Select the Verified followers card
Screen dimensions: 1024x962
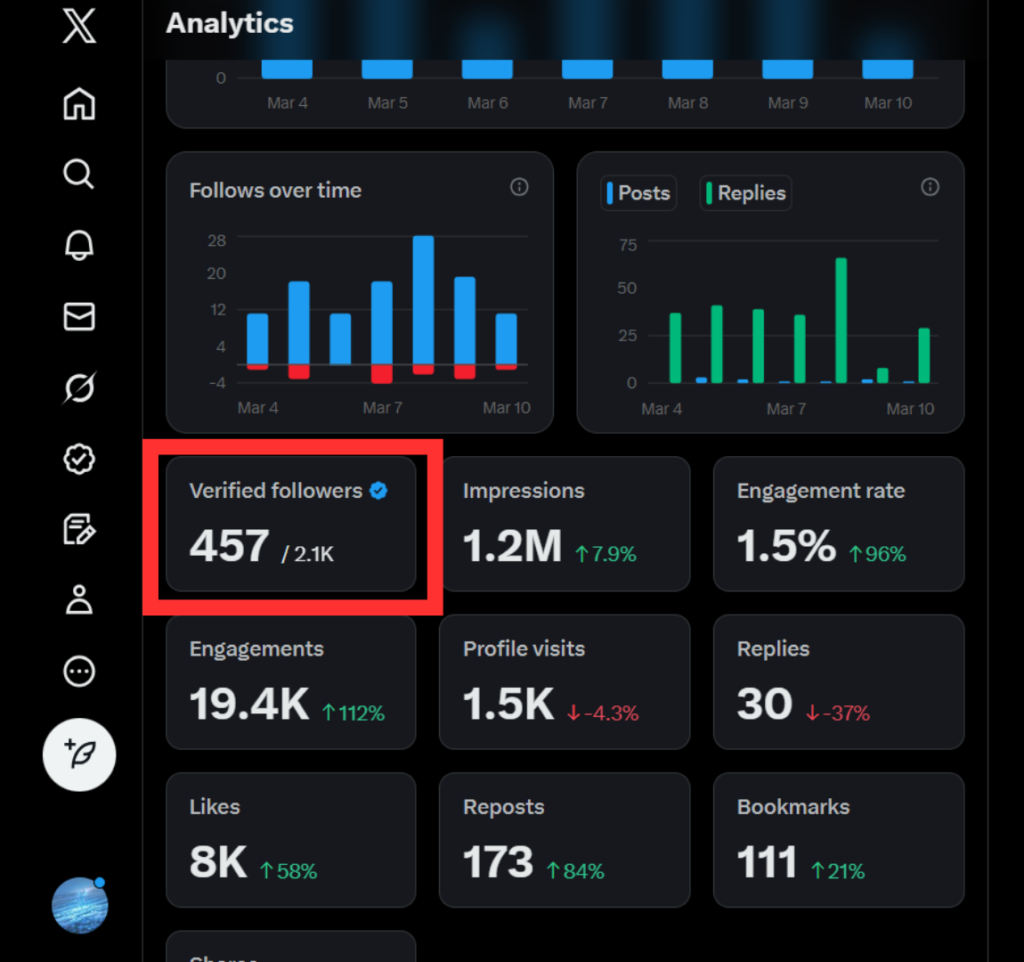click(x=290, y=524)
